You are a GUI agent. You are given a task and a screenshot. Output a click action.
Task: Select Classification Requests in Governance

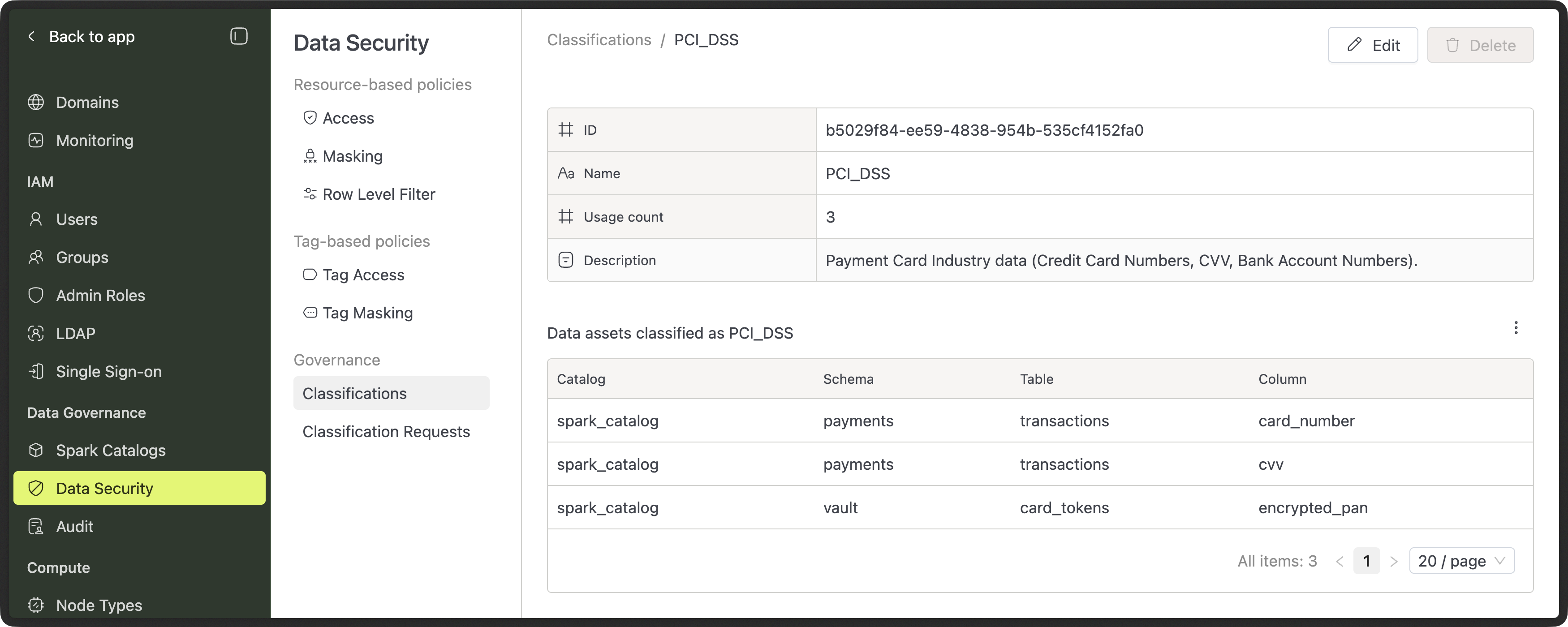(386, 432)
